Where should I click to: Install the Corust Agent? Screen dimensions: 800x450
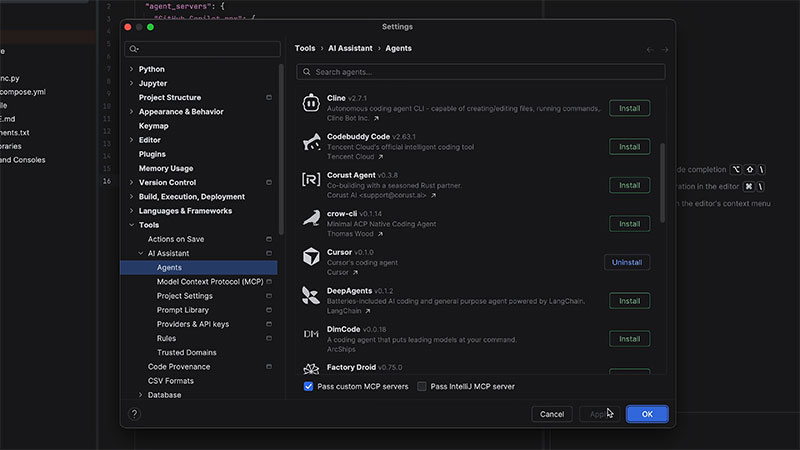630,185
